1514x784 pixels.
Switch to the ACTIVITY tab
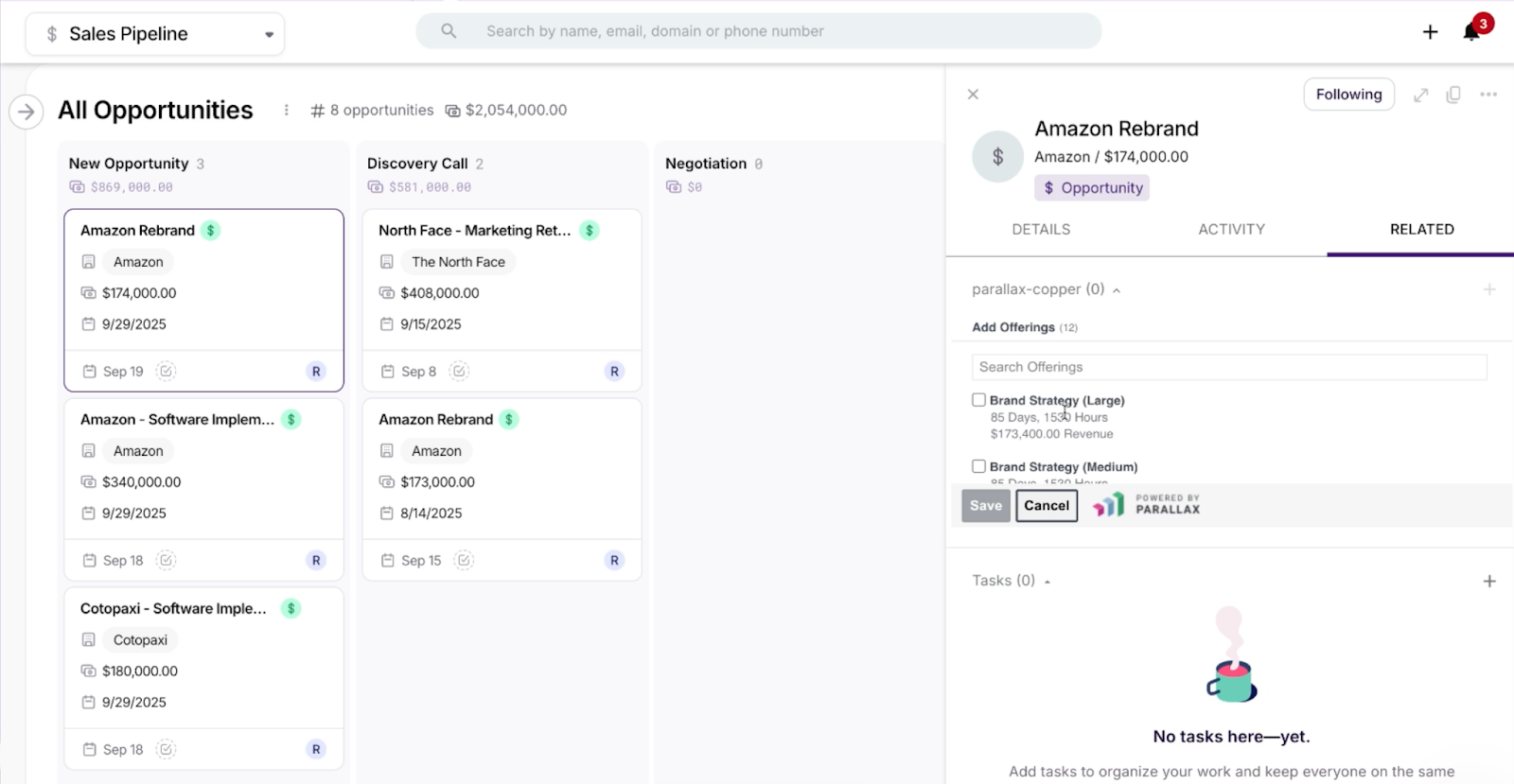1231,229
